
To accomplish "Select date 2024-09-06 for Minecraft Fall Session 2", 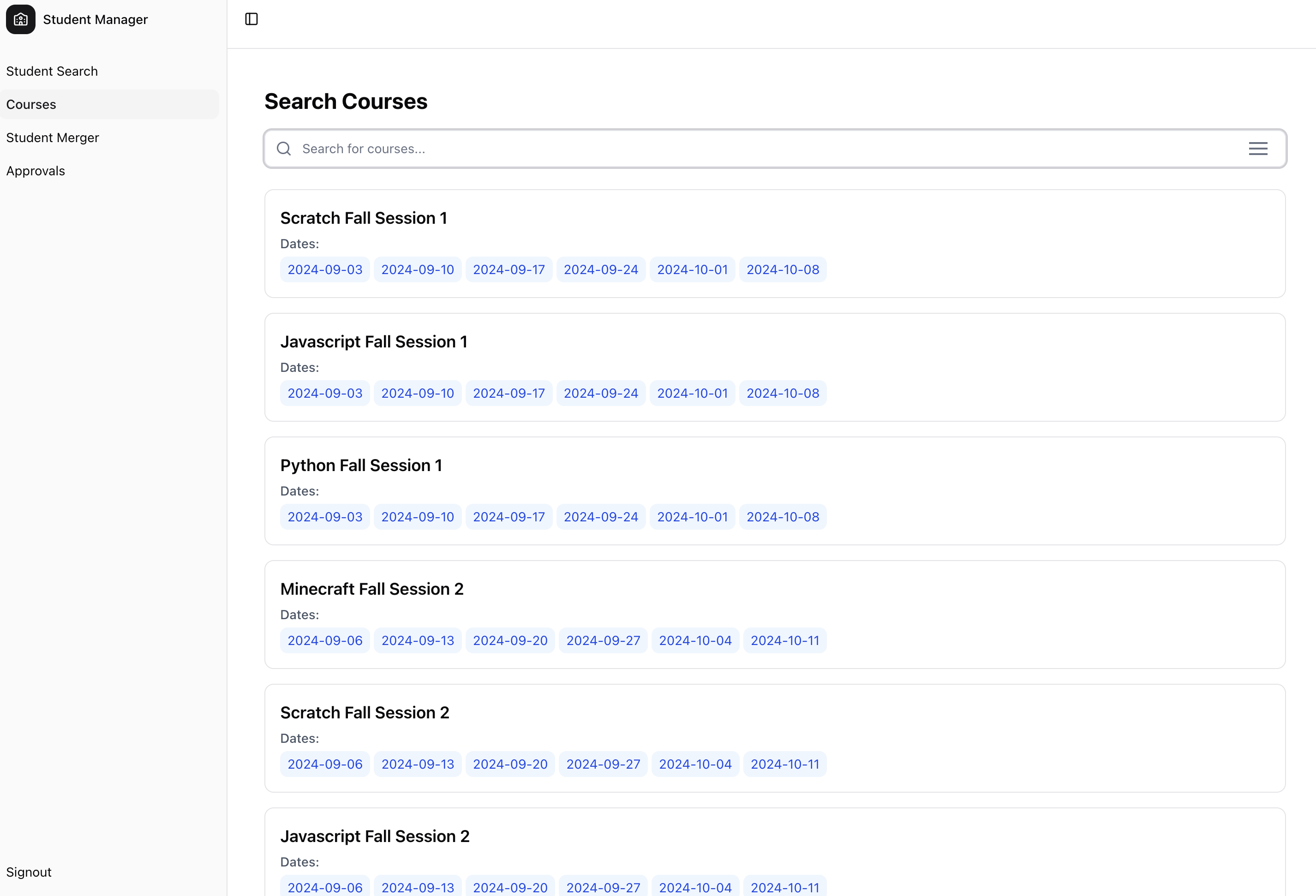I will point(324,640).
